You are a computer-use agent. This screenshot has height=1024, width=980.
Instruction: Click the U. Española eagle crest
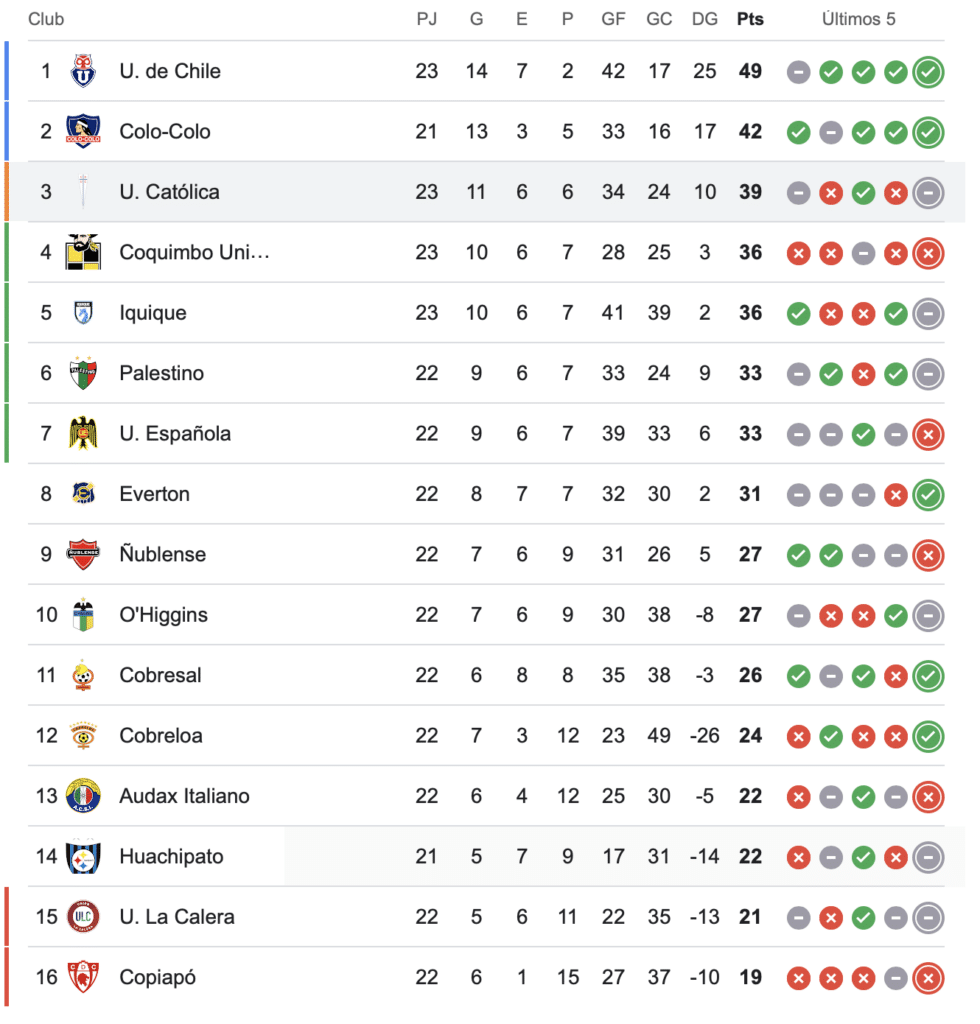click(83, 434)
